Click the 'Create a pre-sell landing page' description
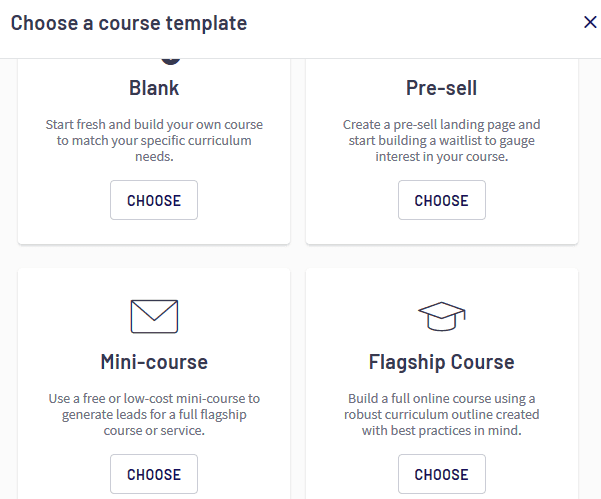The width and height of the screenshot is (601, 499). pyautogui.click(x=442, y=140)
